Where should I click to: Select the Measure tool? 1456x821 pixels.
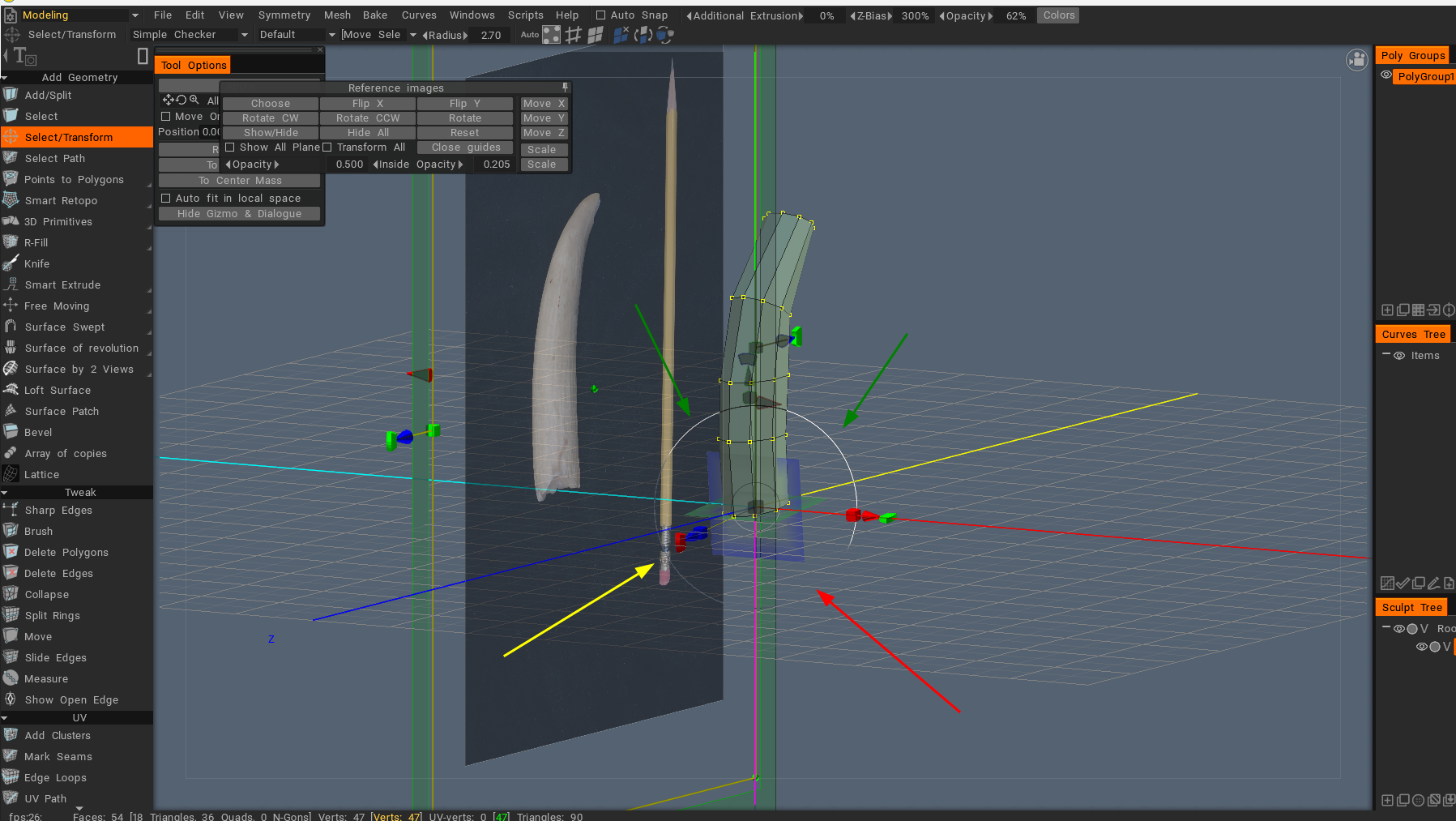tap(45, 678)
